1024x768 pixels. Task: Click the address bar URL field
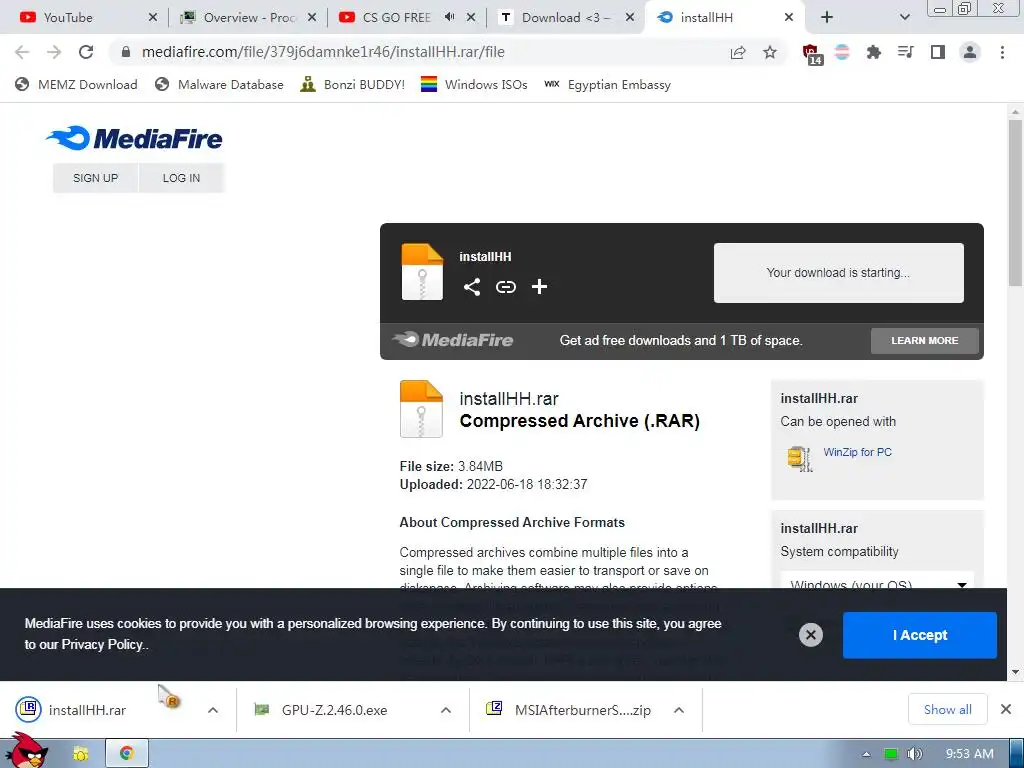418,52
